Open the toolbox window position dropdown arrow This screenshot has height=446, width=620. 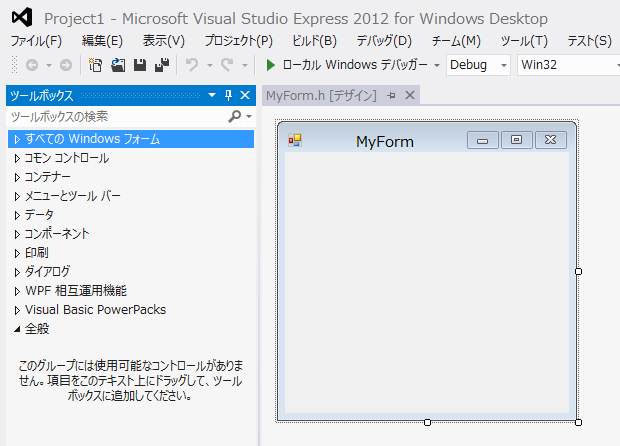click(x=212, y=95)
